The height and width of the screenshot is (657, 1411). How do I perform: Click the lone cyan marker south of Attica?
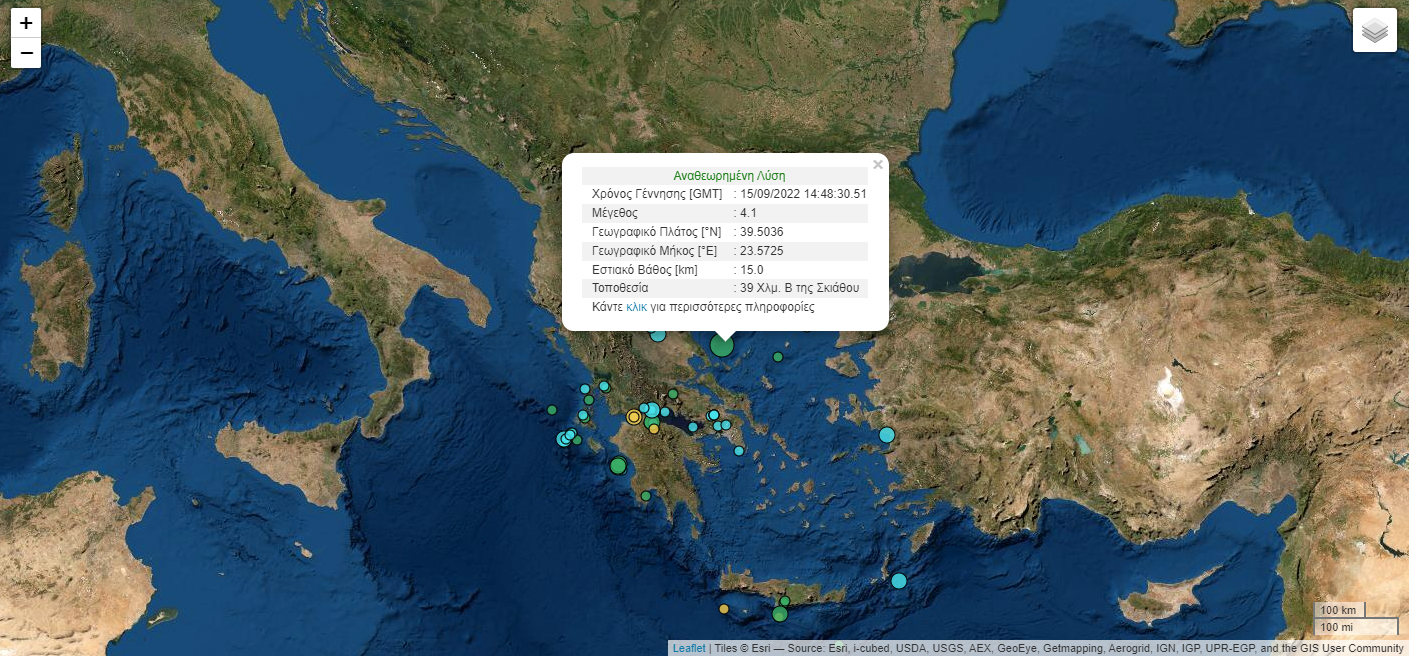(739, 451)
